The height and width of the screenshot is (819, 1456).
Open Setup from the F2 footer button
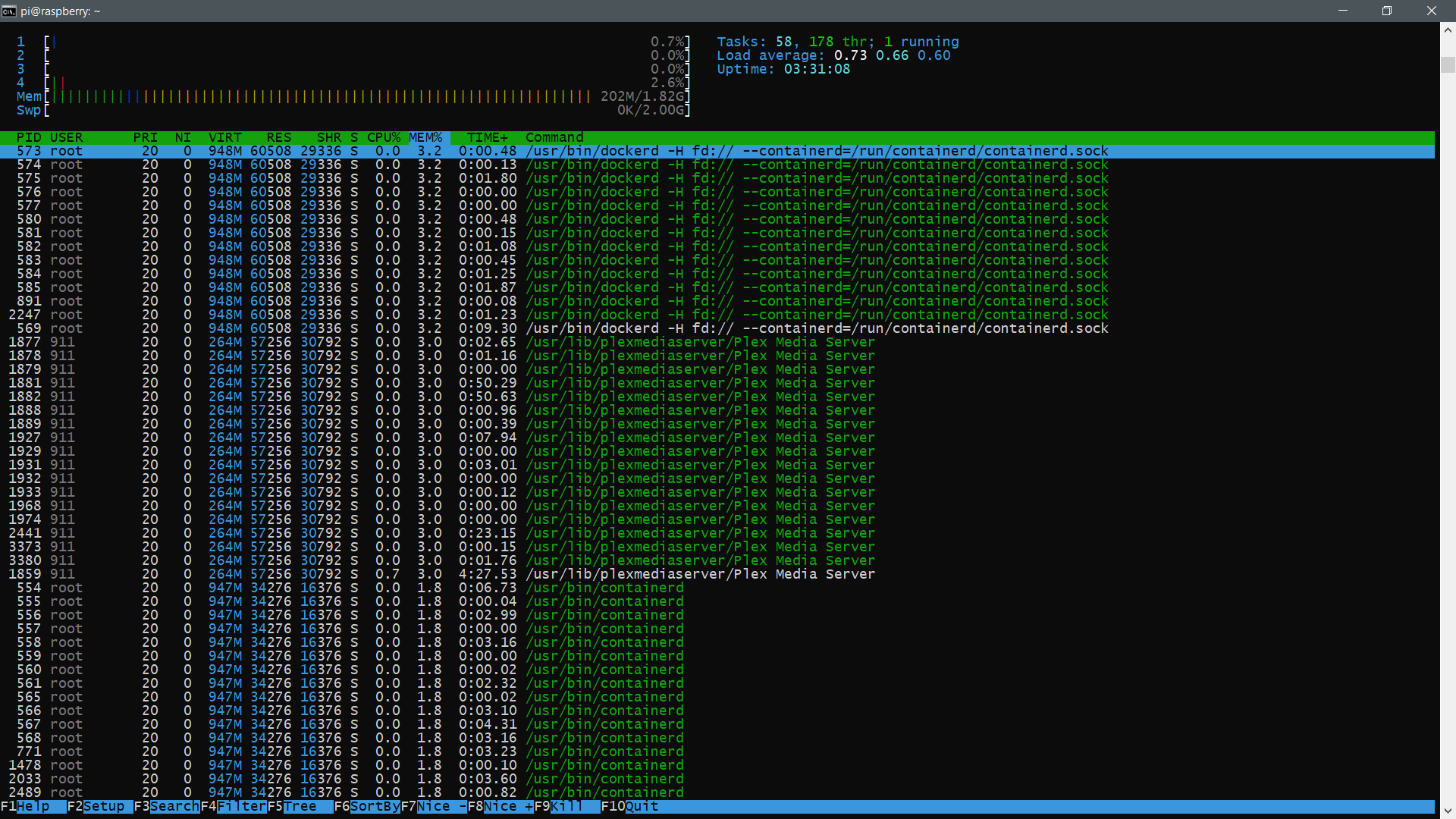tap(100, 806)
